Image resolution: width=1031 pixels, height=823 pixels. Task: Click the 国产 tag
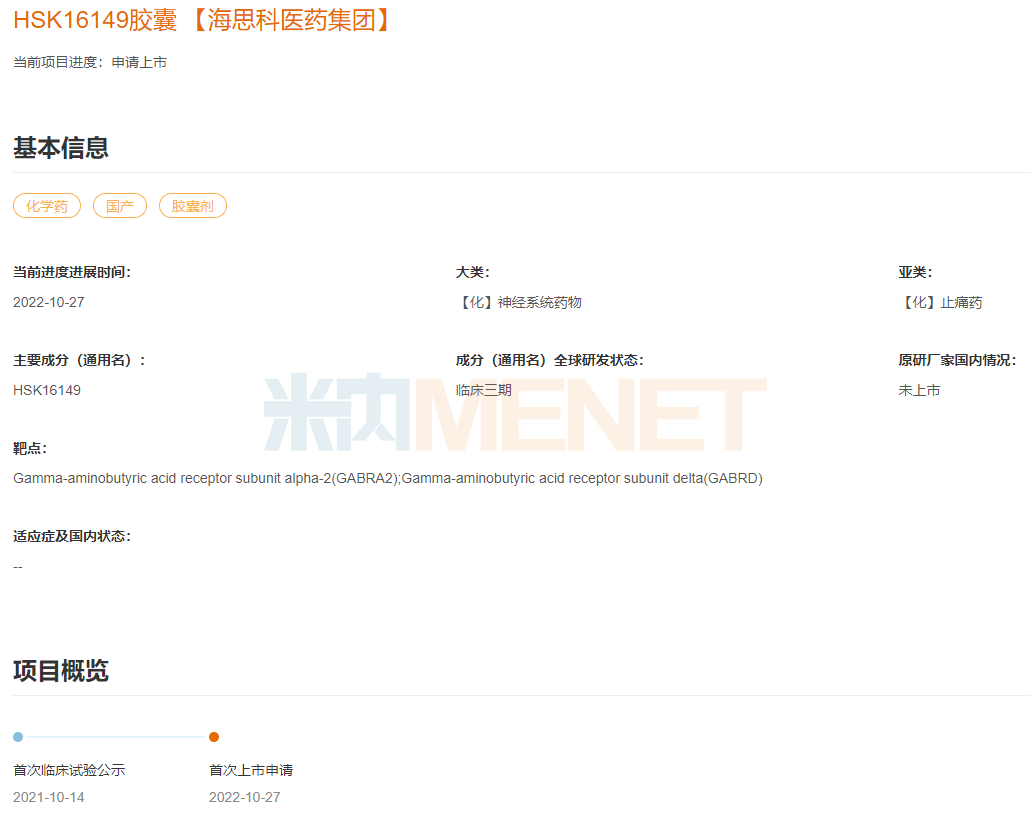pos(120,206)
